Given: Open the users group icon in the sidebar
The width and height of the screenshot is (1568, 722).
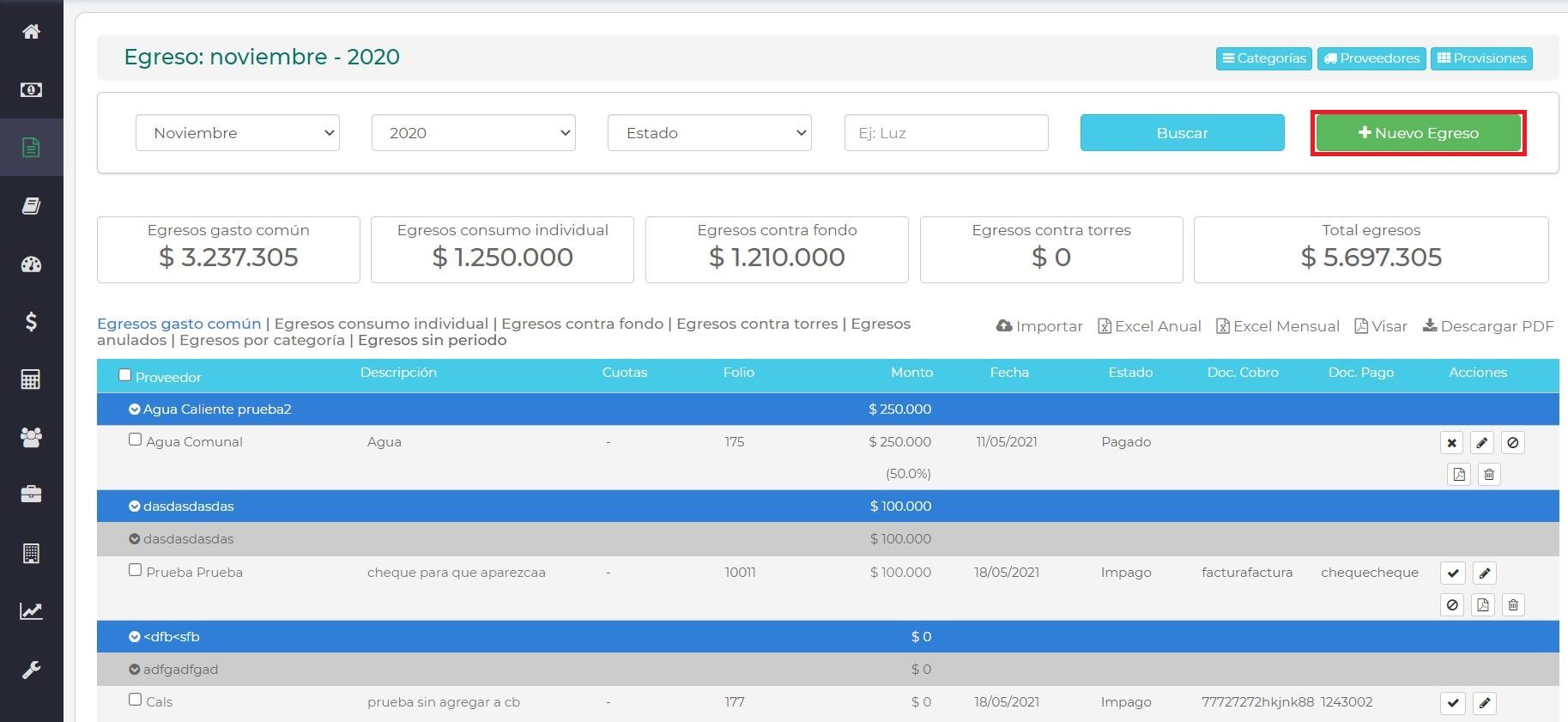Looking at the screenshot, I should 31,437.
